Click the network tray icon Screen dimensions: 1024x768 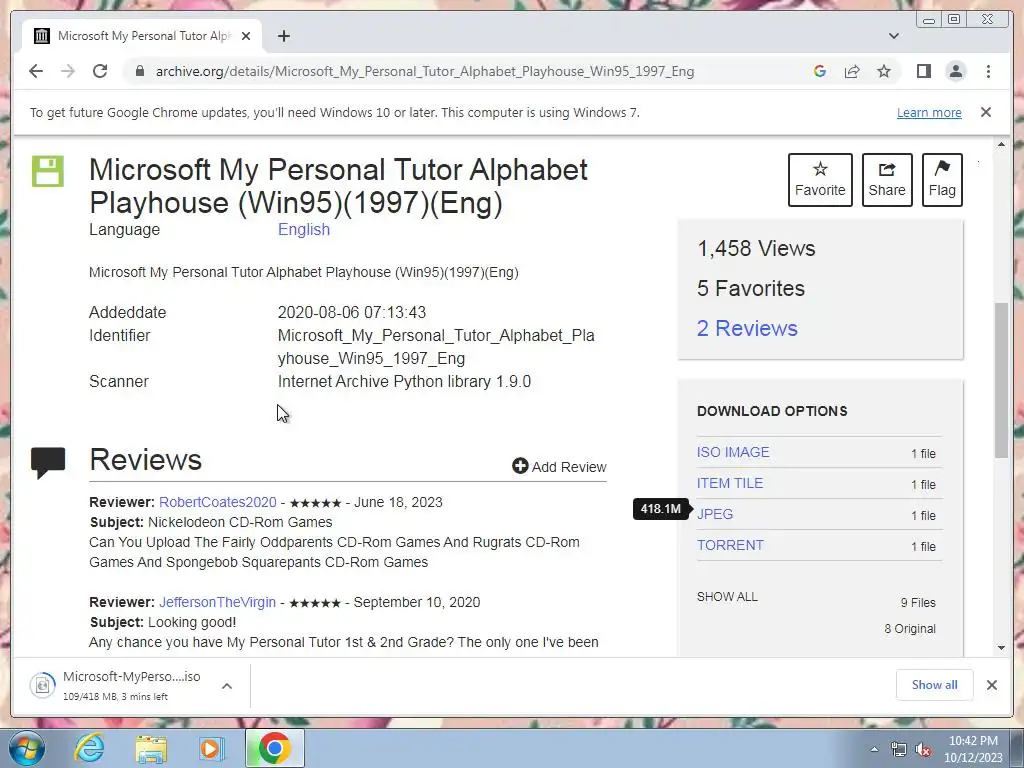899,749
